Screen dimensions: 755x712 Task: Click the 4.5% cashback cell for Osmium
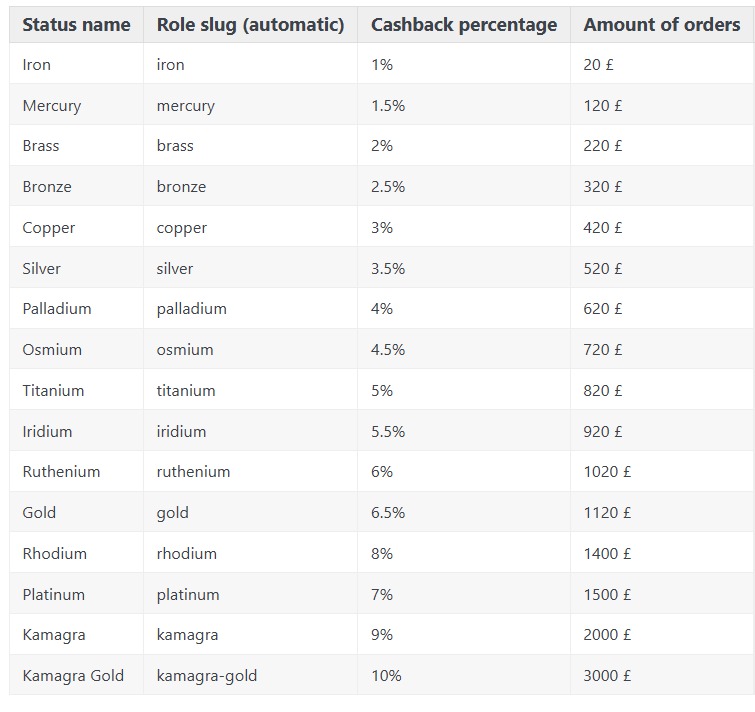coord(388,350)
